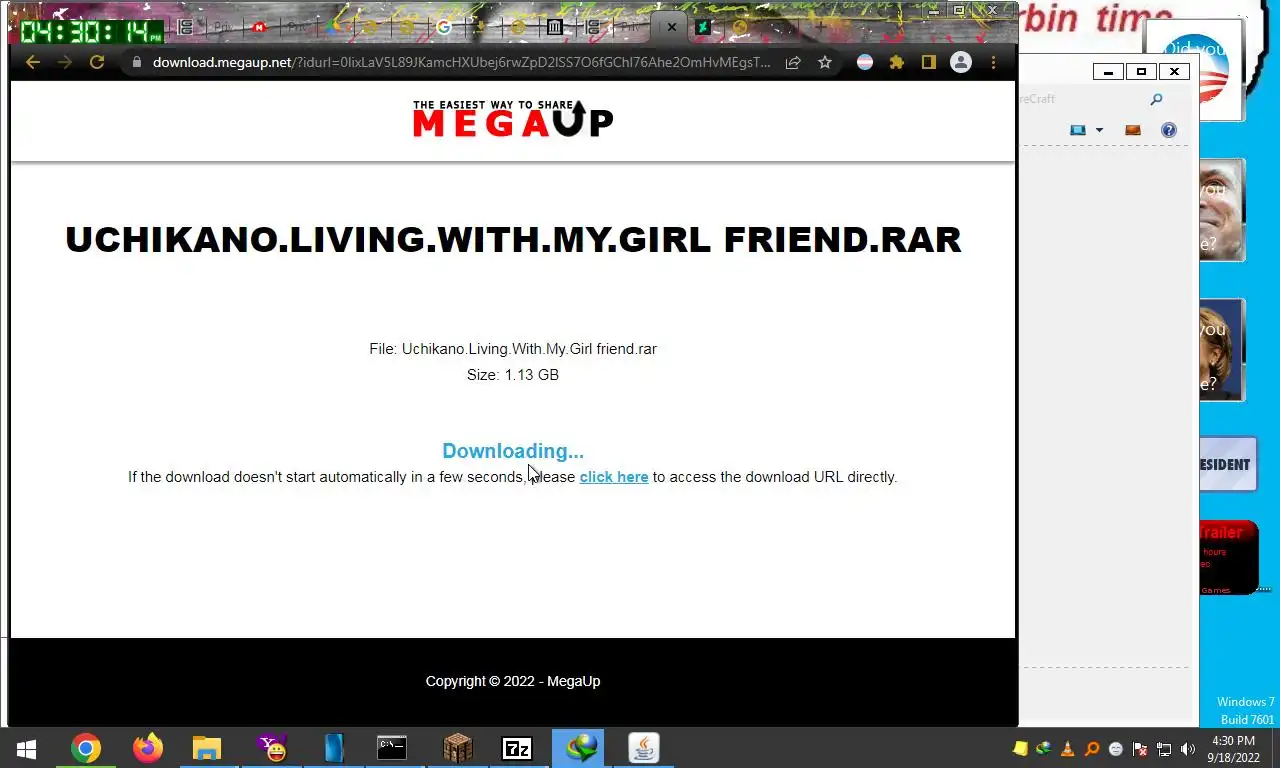Click the browser back arrow
The width and height of the screenshot is (1280, 768).
click(33, 62)
